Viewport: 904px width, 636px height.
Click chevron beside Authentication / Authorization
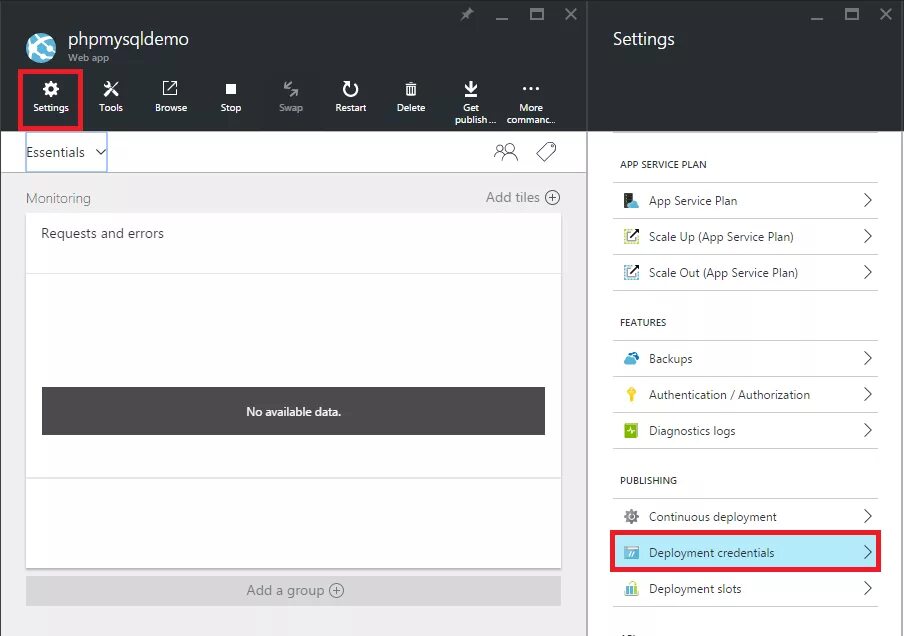868,394
